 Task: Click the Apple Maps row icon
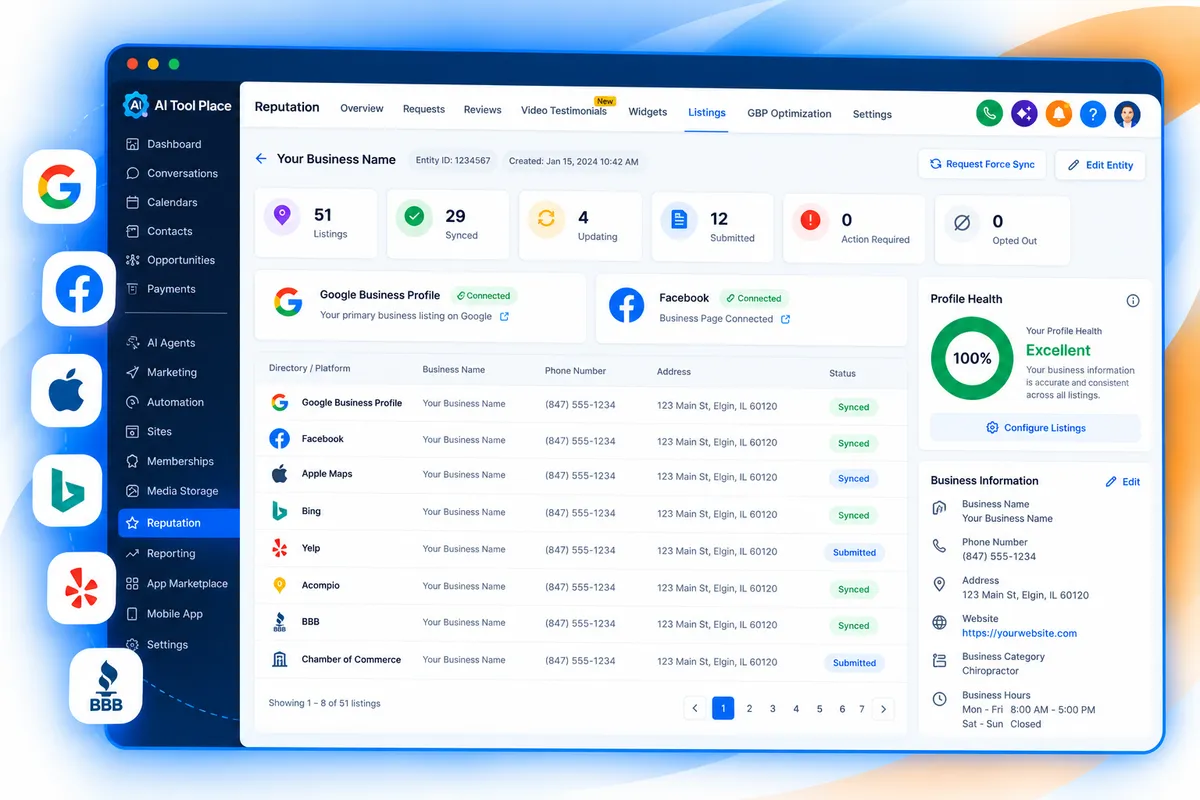pyautogui.click(x=280, y=474)
